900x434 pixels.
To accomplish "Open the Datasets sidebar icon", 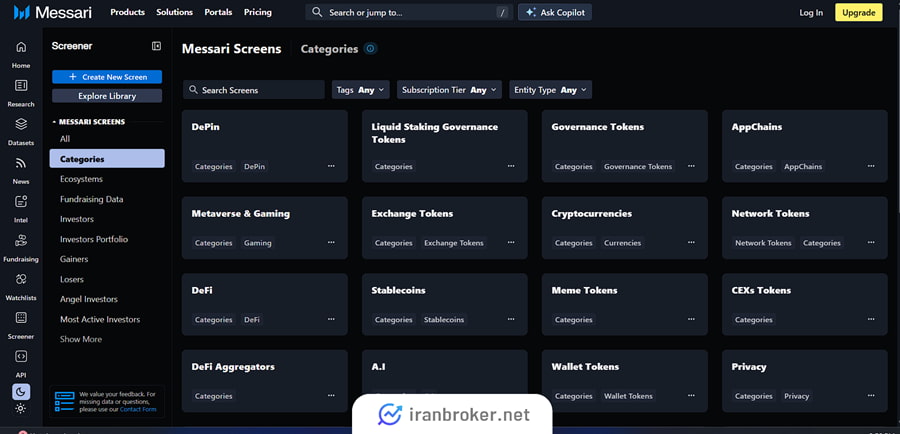I will (21, 124).
